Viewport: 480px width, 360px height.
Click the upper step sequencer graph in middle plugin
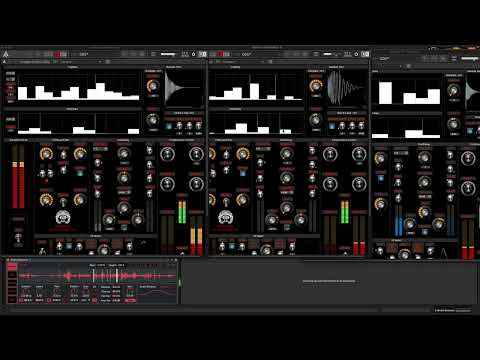256,87
